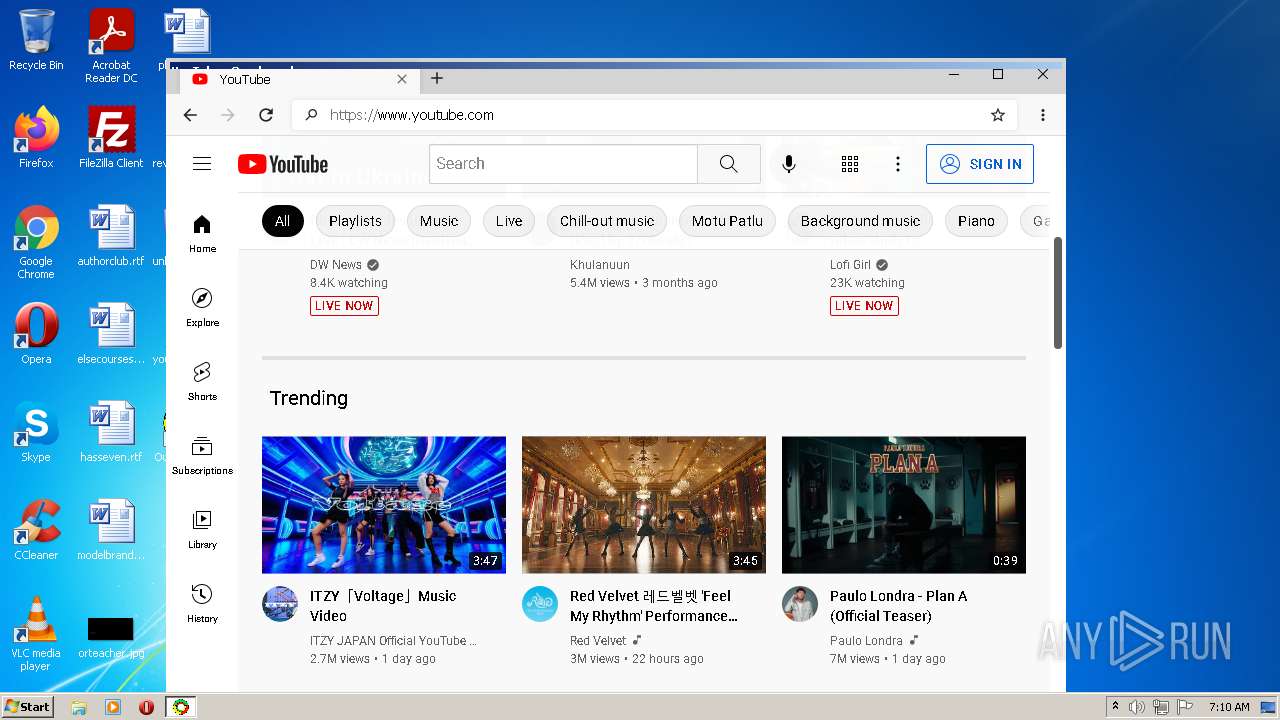The width and height of the screenshot is (1280, 720).
Task: Open Acrobat Reader DC desktop shortcut
Action: click(x=111, y=46)
